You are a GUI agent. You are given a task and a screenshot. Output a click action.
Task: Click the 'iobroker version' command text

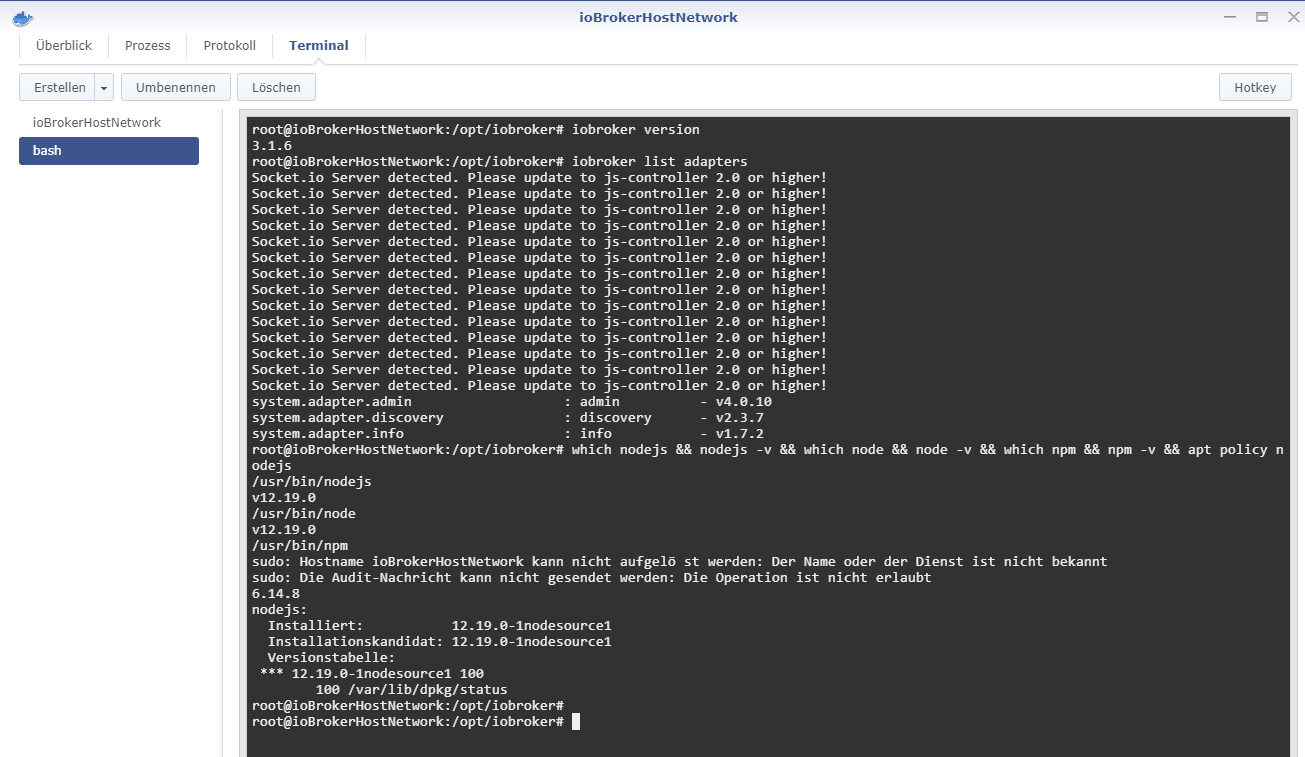[636, 130]
